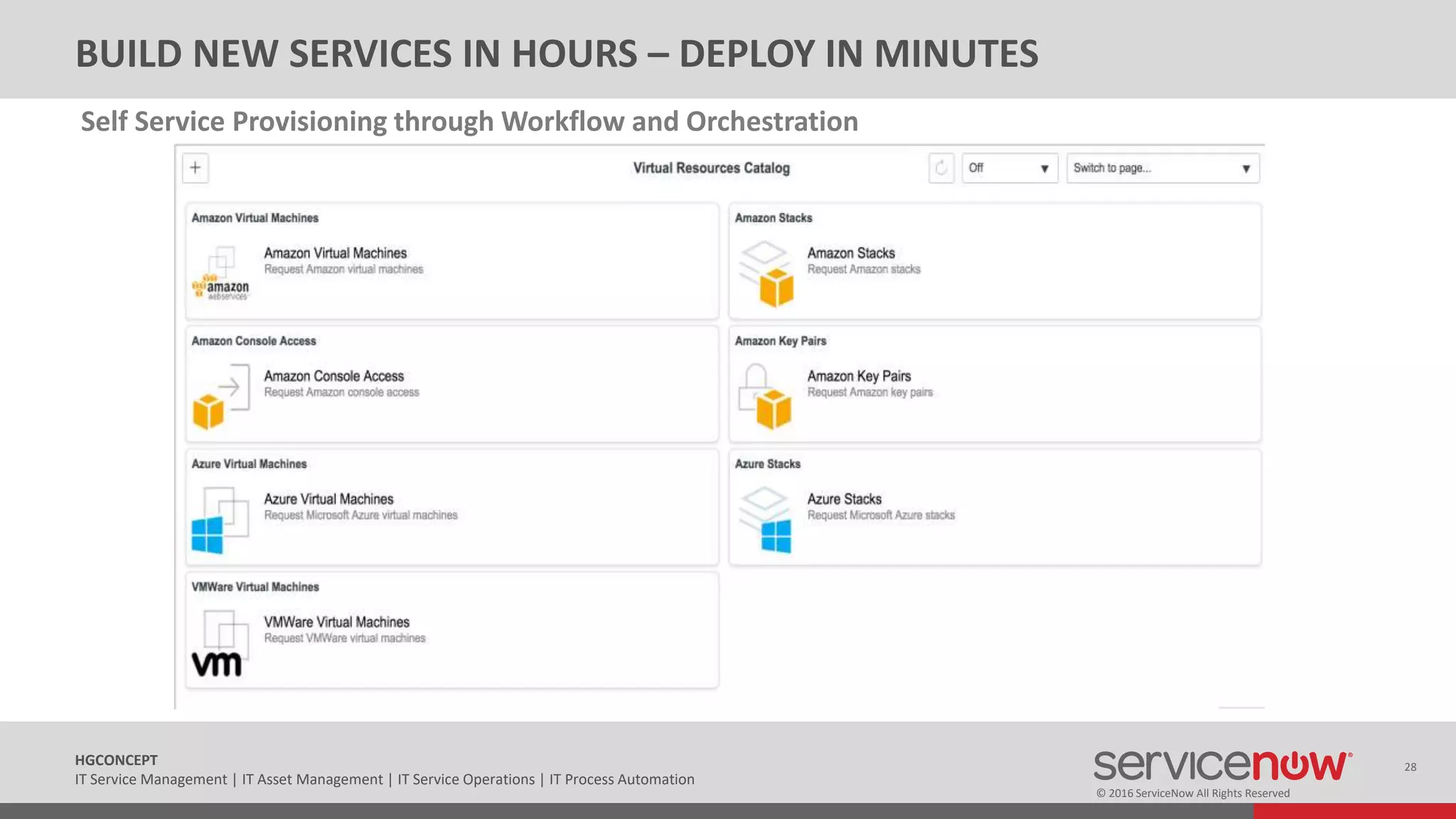Click 'Request Microsoft Azure stacks' description

coord(881,515)
